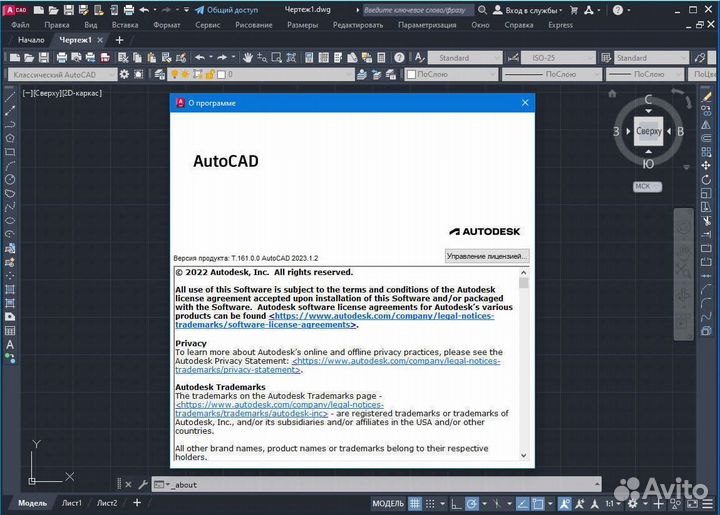720x515 pixels.
Task: Click the Общий доступ share button
Action: click(226, 10)
